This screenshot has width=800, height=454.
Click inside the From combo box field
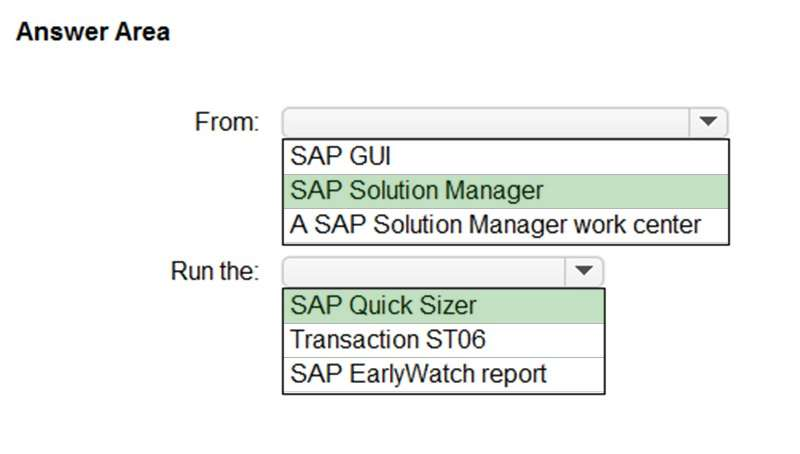[487, 122]
